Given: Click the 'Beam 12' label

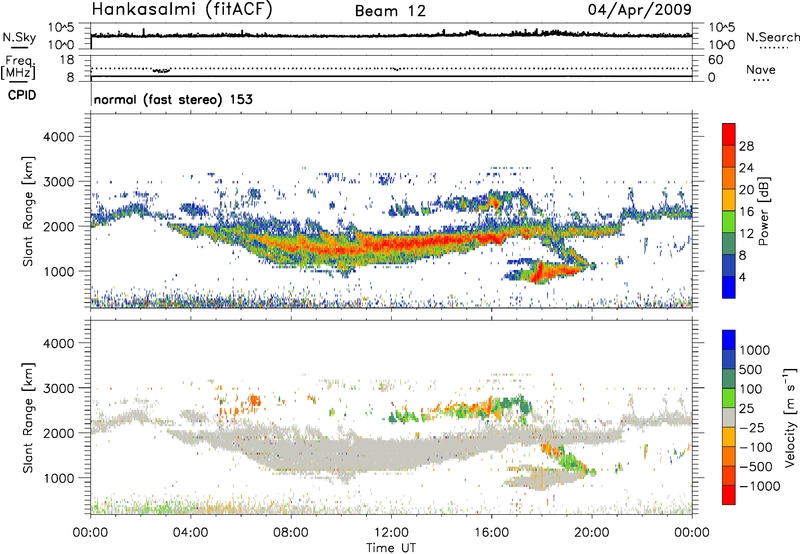Looking at the screenshot, I should pos(390,11).
